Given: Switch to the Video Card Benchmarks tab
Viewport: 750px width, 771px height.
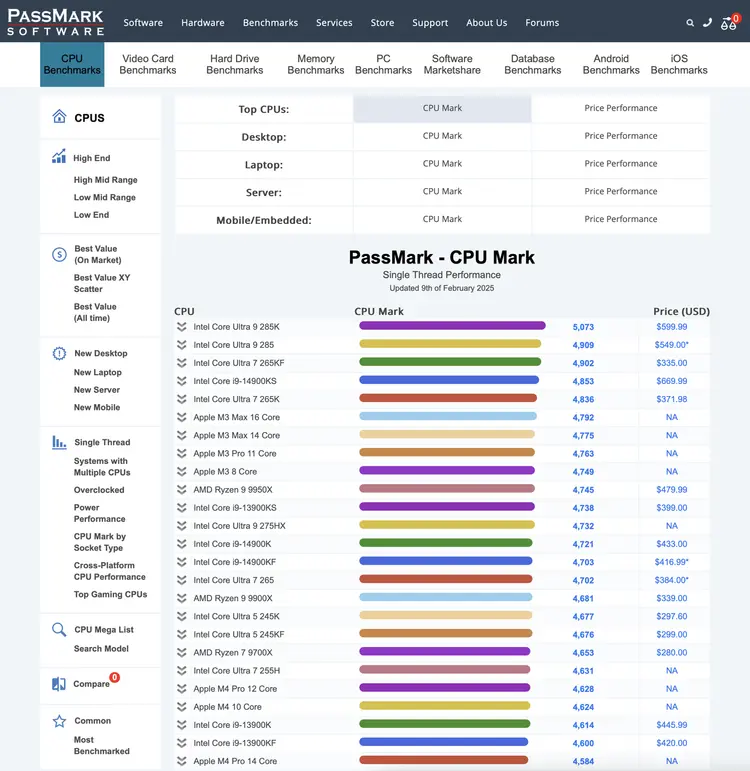Looking at the screenshot, I should click(148, 65).
